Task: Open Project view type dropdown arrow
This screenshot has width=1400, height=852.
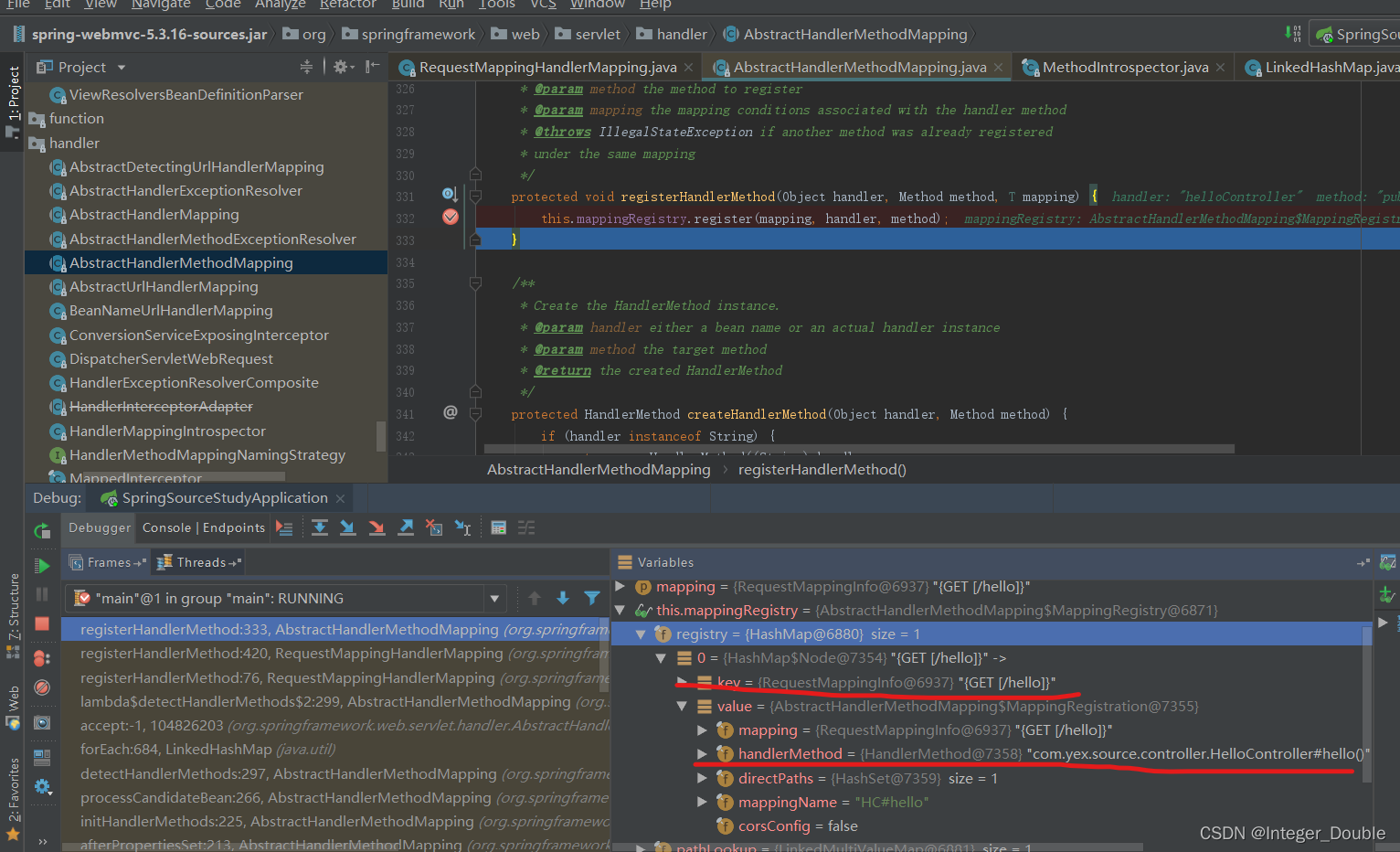Action: point(121,68)
